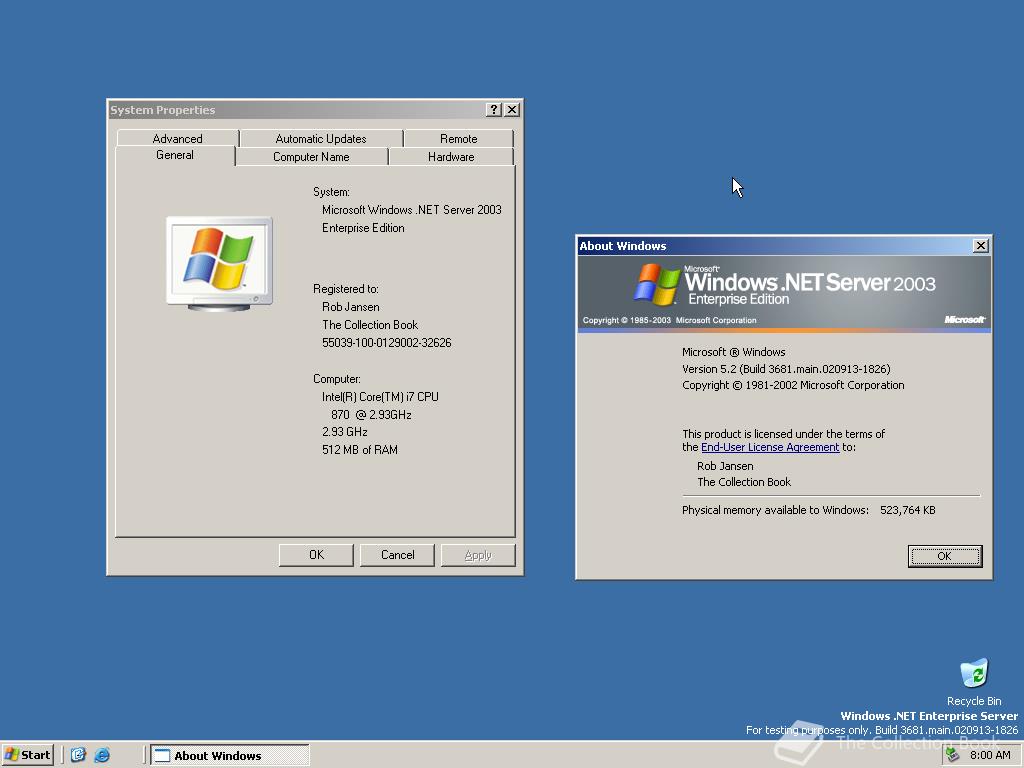Click 'The Collection Book' in System Properties

(370, 325)
